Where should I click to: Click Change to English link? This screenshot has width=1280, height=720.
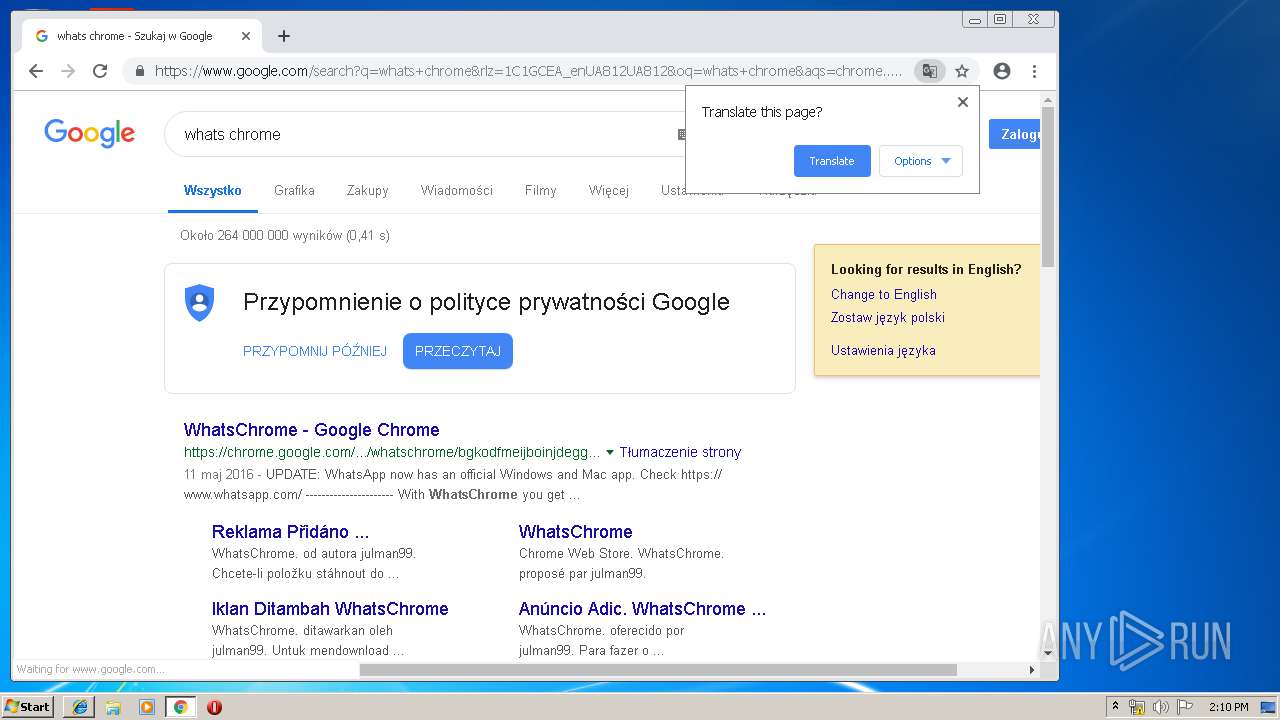[884, 294]
